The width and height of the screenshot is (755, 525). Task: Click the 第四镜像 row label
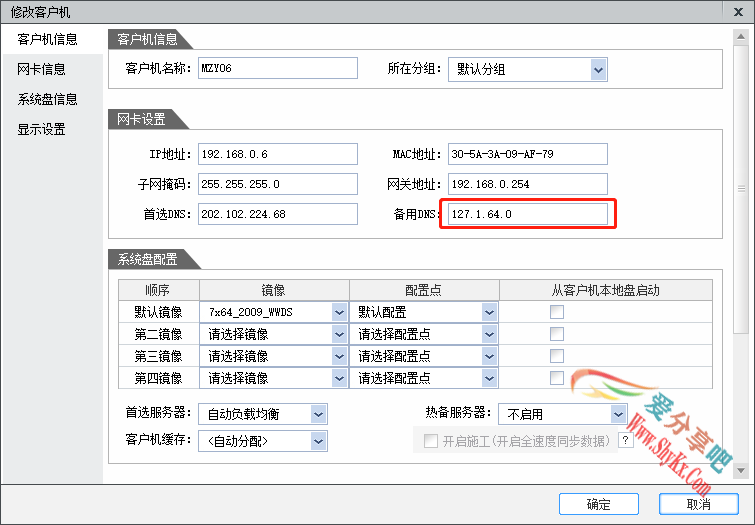[x=158, y=378]
